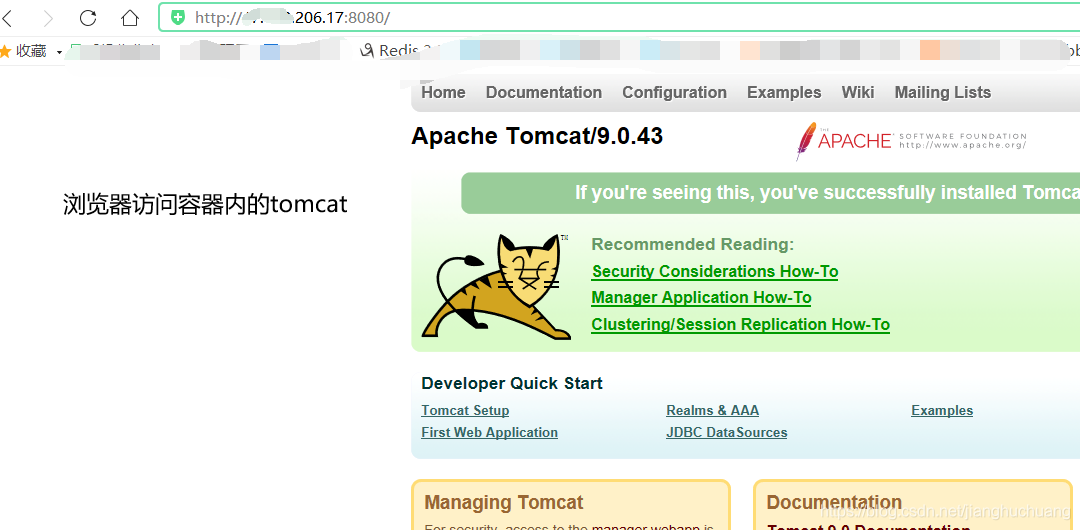The image size is (1080, 530).
Task: Click the Documentation box heading
Action: coord(834,502)
